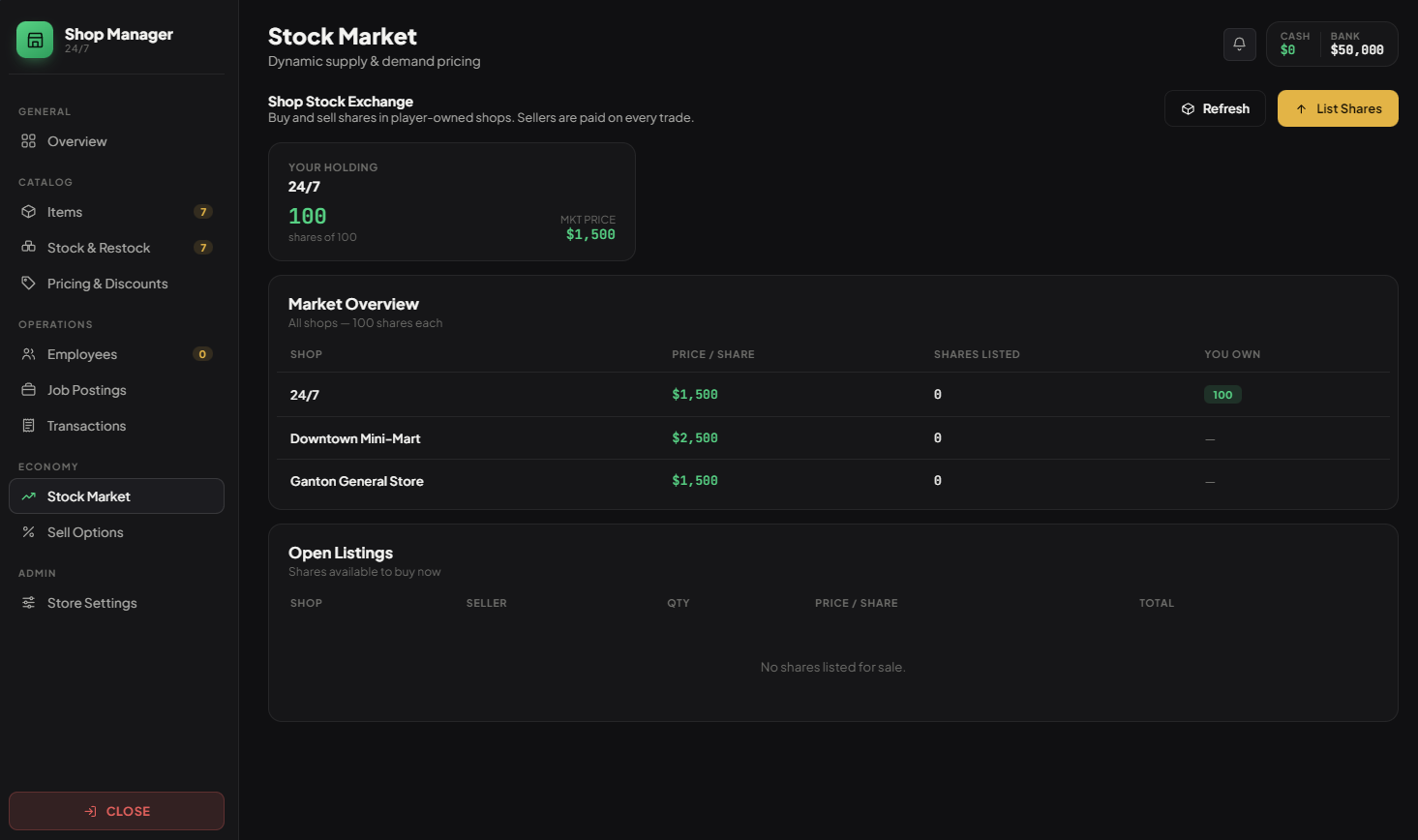Click the up arrow on List Shares
This screenshot has width=1418, height=840.
tap(1301, 109)
